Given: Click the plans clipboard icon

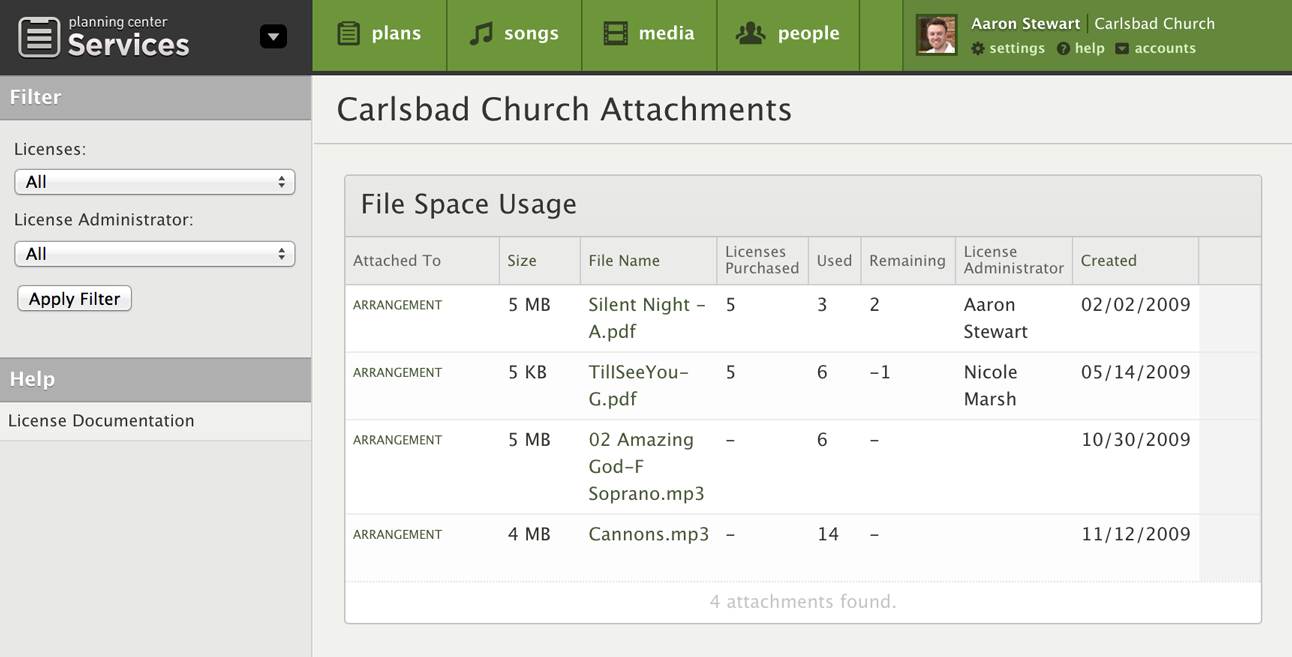Looking at the screenshot, I should pos(348,32).
